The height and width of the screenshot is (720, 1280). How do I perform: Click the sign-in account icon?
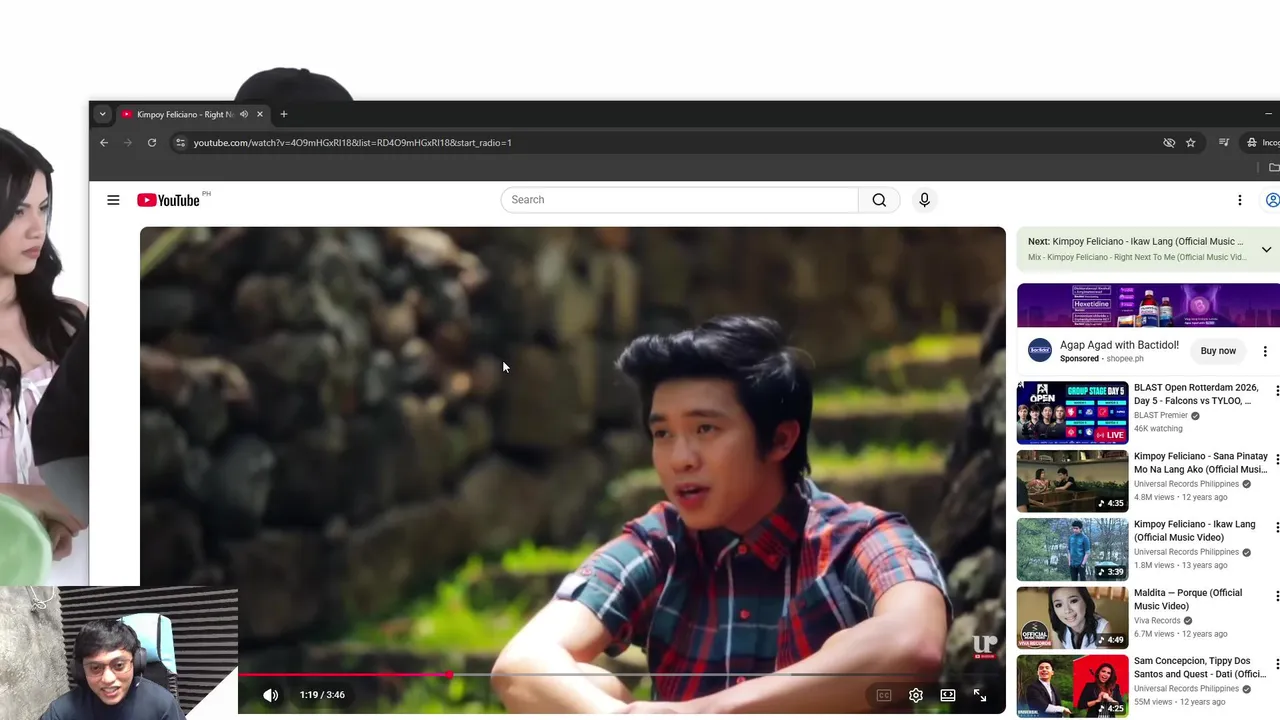(x=1272, y=200)
